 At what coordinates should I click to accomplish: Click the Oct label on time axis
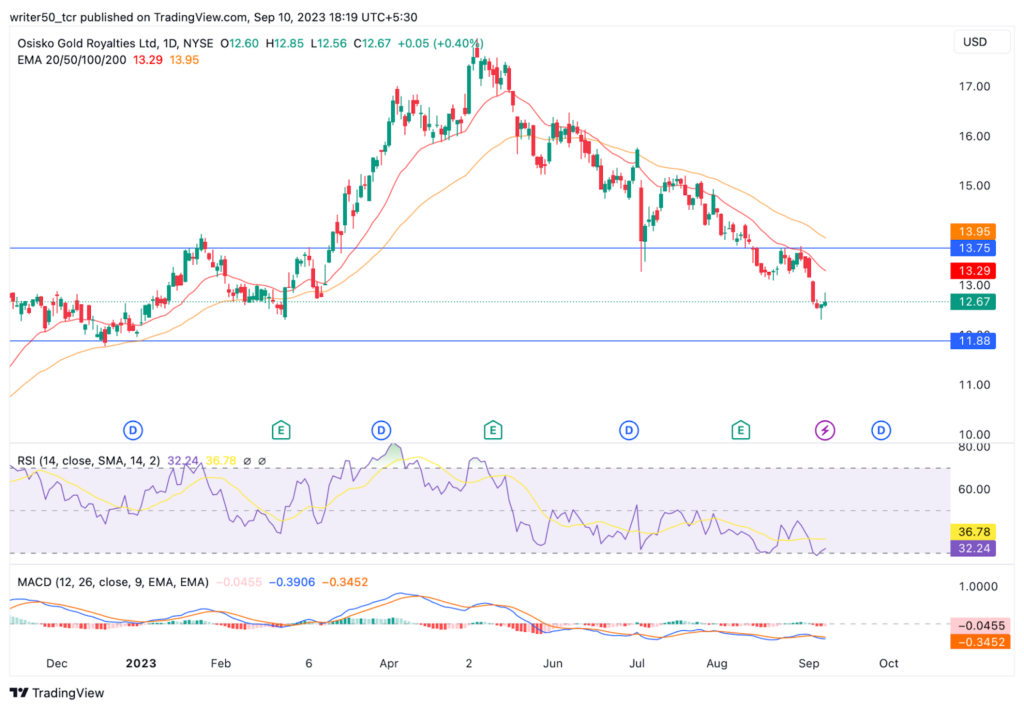[x=888, y=664]
